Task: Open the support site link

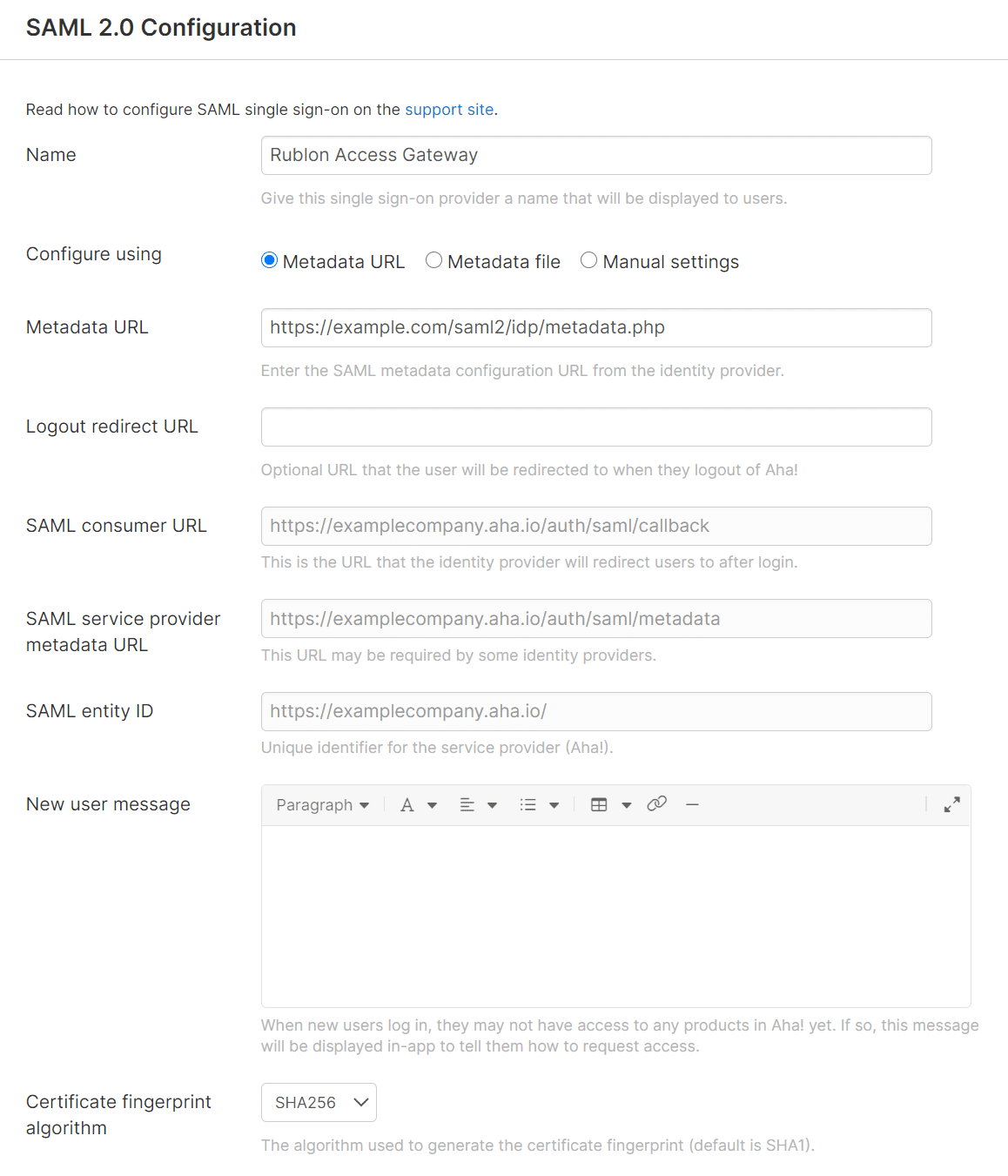Action: coord(449,110)
